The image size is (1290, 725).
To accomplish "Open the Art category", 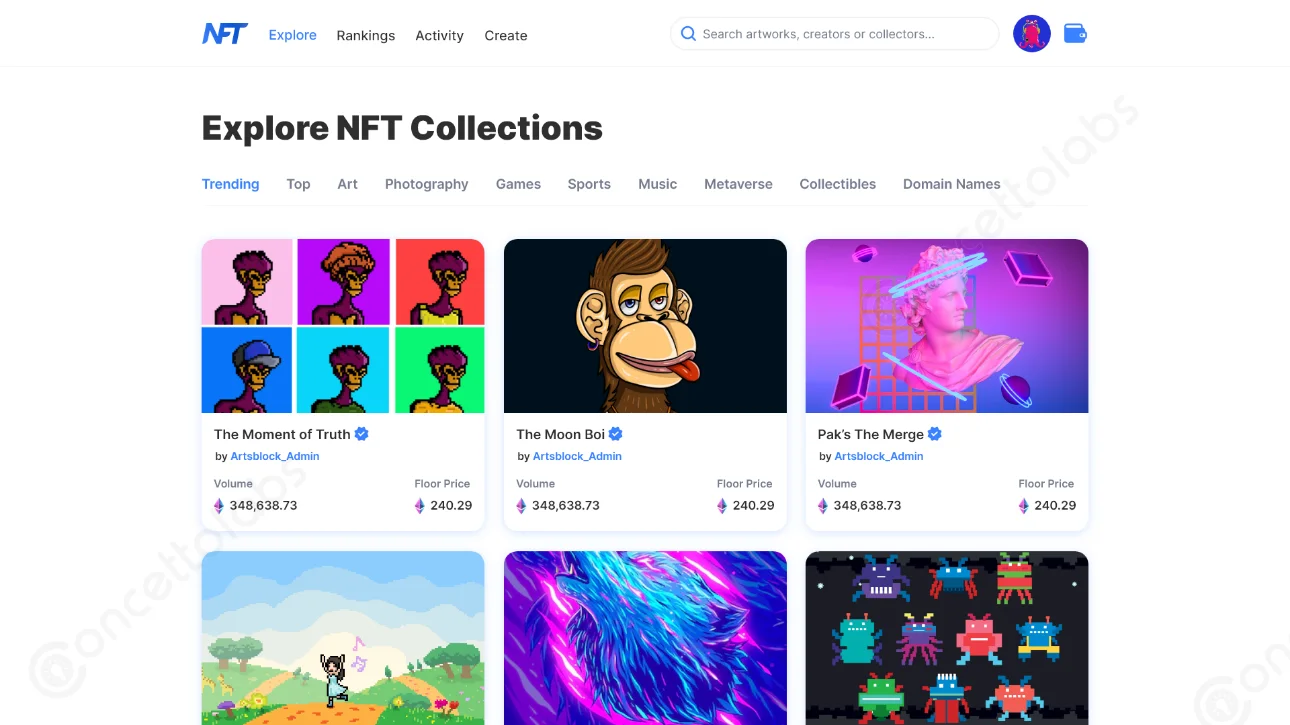I will click(x=347, y=184).
